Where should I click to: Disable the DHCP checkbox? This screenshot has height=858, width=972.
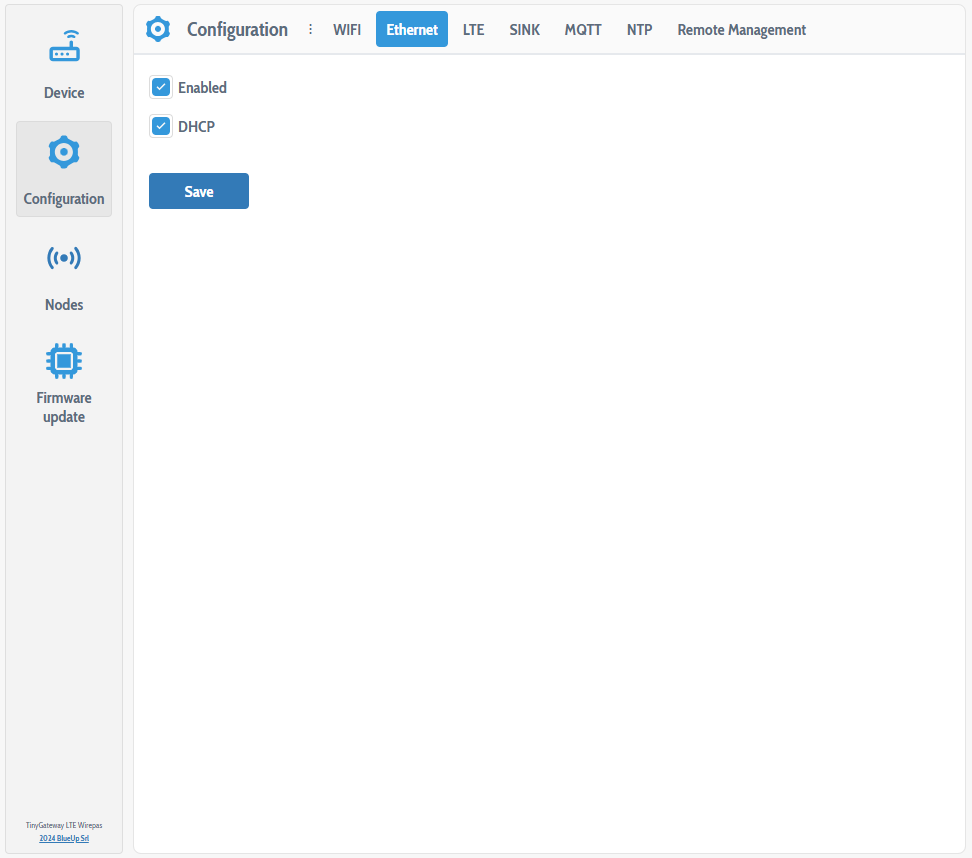(161, 126)
